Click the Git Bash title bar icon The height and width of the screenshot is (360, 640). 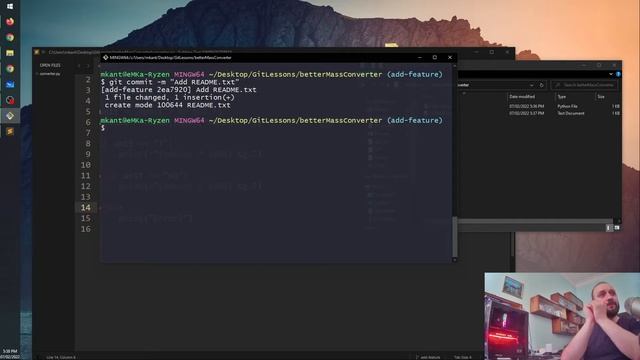[105, 58]
